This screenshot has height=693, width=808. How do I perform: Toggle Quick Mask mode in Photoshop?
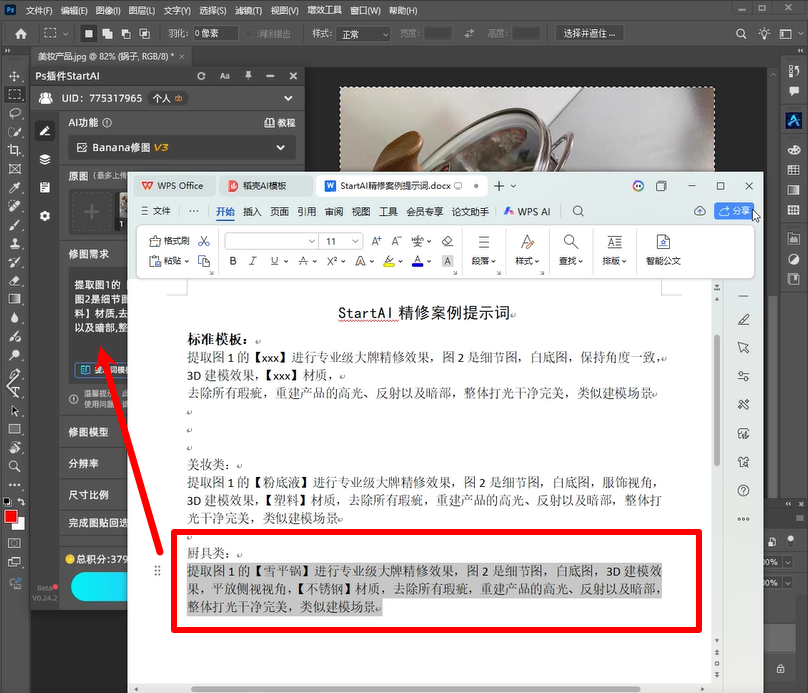pos(14,543)
